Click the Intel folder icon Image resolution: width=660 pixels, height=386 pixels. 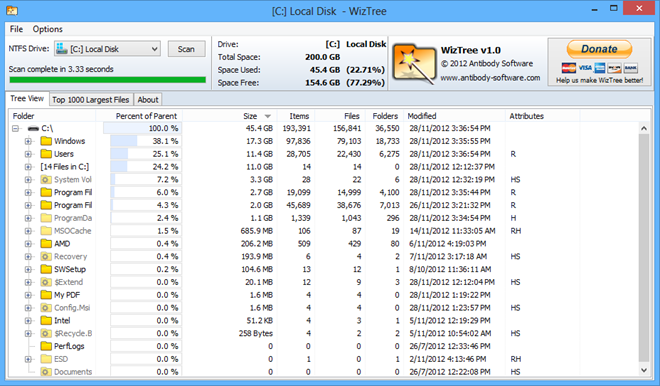tap(46, 321)
